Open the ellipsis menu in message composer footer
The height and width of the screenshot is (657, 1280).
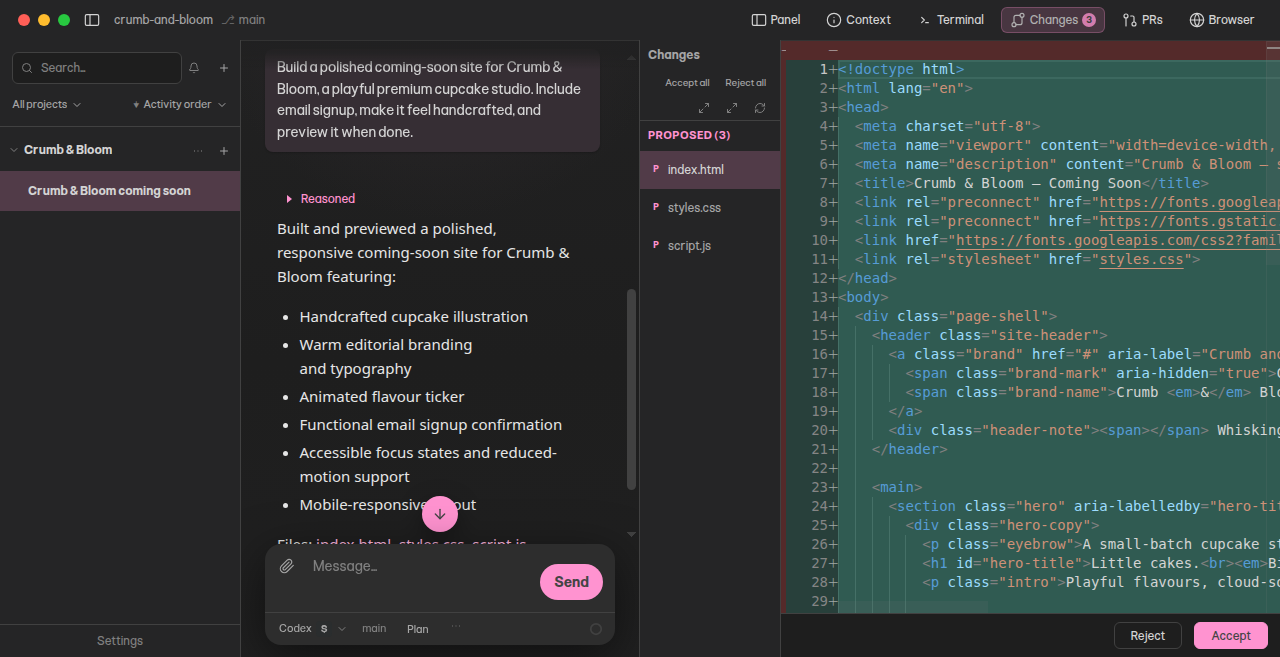click(x=456, y=628)
